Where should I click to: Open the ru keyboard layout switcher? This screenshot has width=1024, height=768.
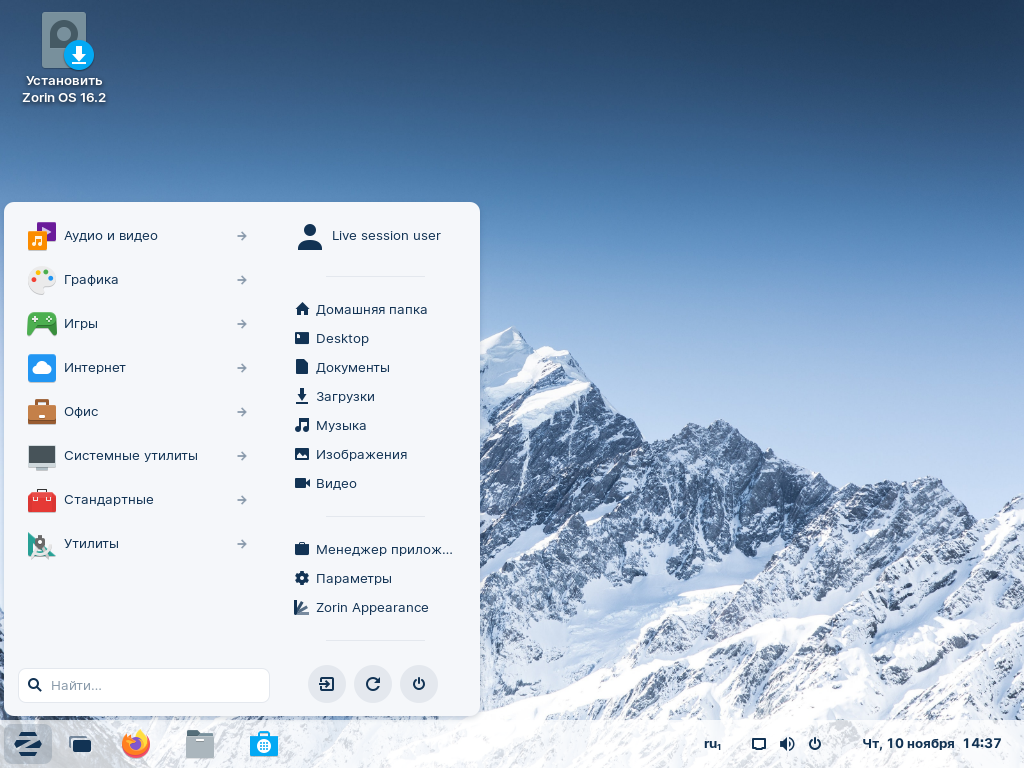coord(712,744)
